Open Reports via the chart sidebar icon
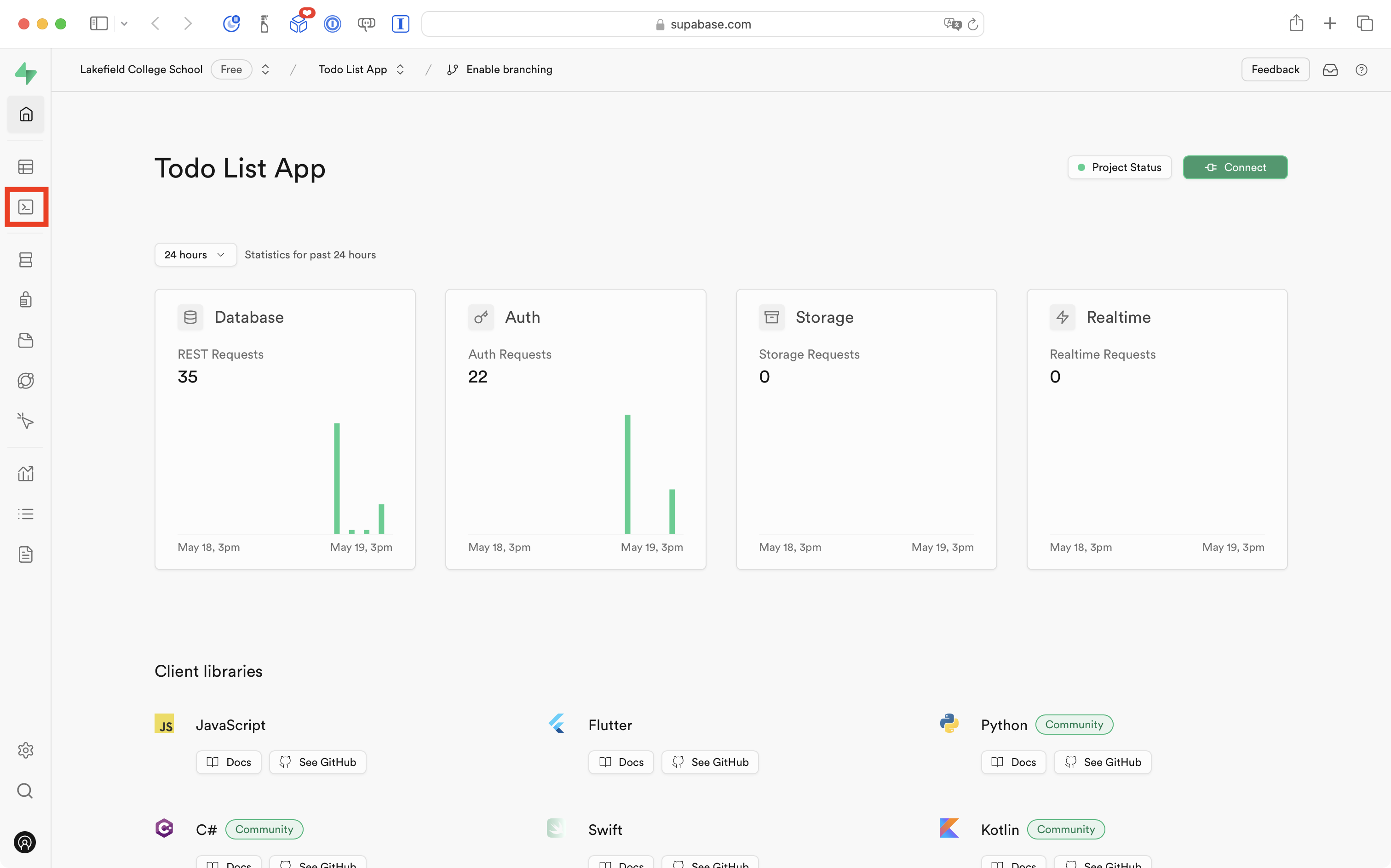Screen dimensions: 1391x868 pos(26,473)
